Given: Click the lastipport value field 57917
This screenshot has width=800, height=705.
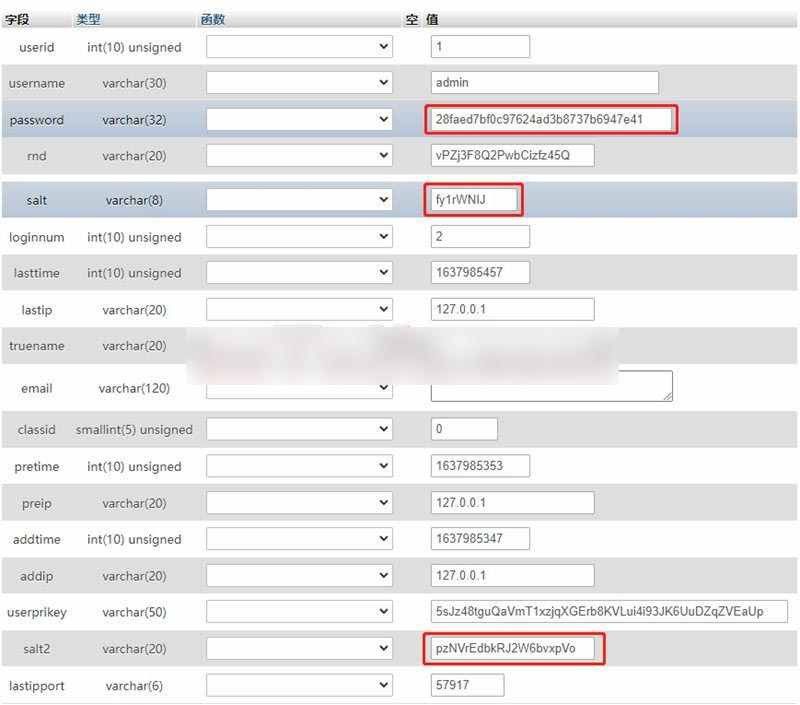Looking at the screenshot, I should pos(467,685).
